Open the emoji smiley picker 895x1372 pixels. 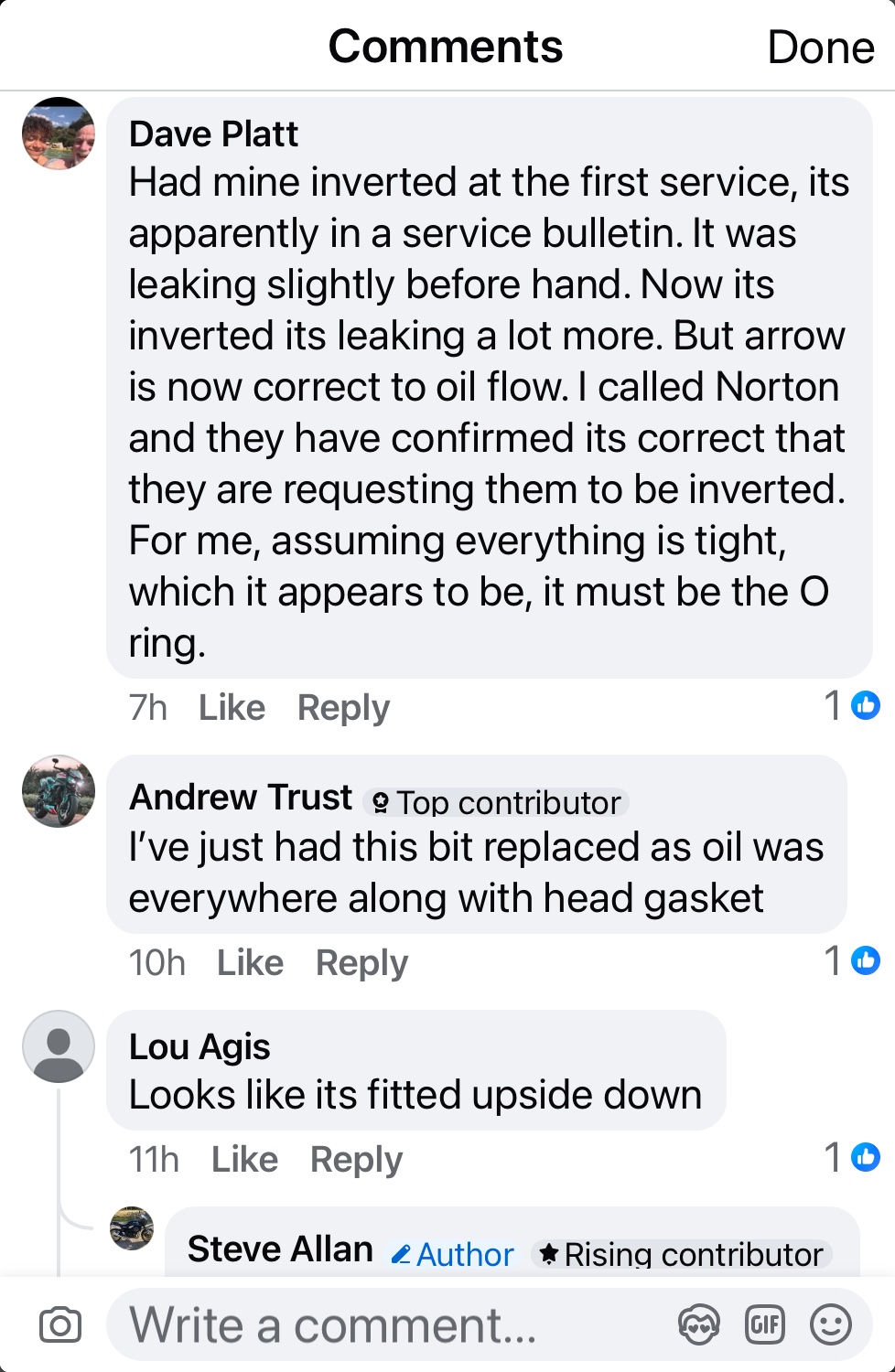(x=831, y=1324)
